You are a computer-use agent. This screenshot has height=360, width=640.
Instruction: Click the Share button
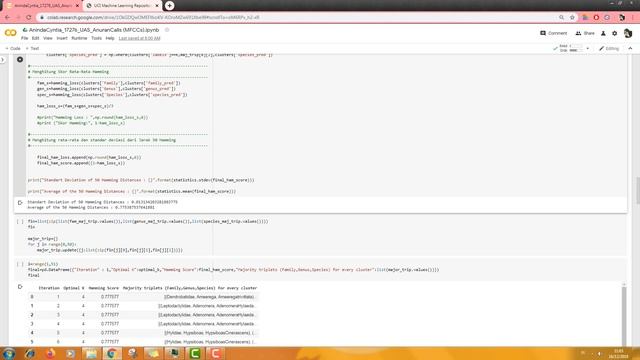585,33
